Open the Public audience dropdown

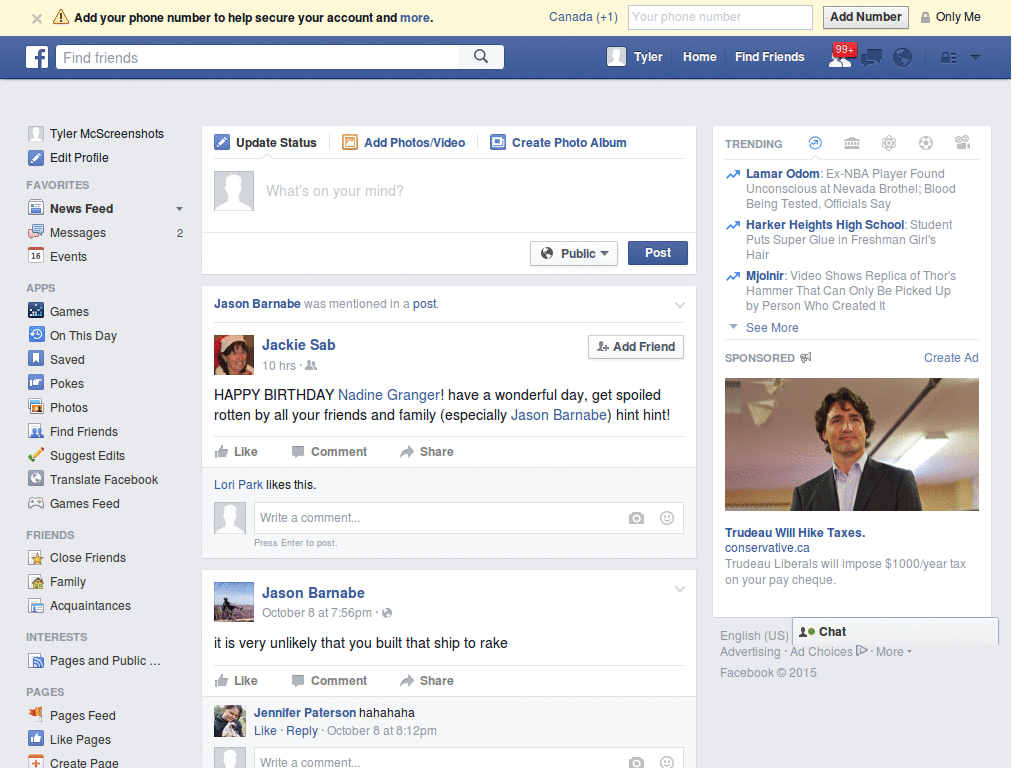(574, 253)
